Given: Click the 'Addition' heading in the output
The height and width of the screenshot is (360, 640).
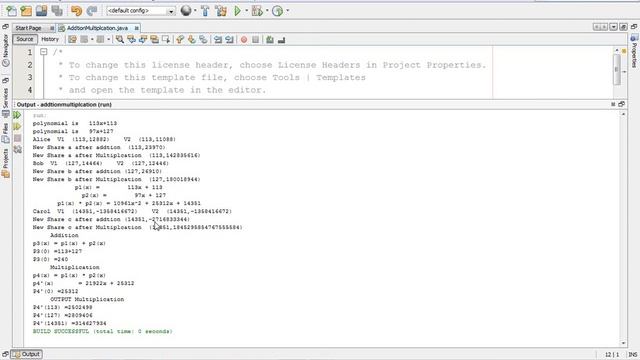Looking at the screenshot, I should pyautogui.click(x=64, y=236).
